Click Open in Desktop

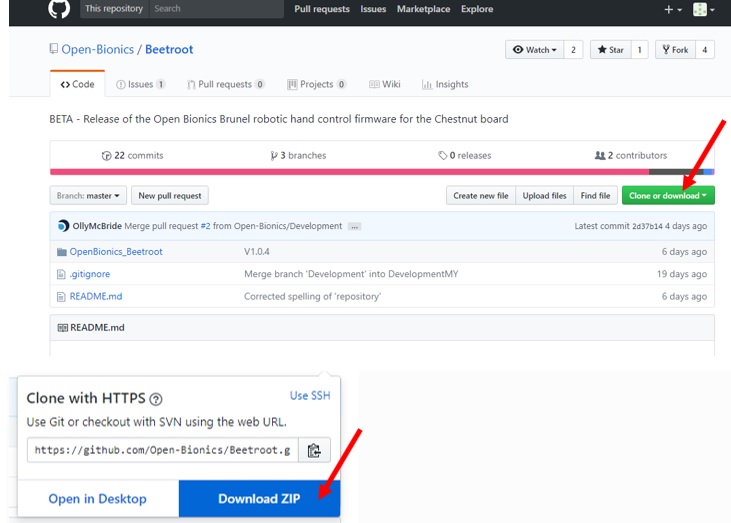(97, 499)
